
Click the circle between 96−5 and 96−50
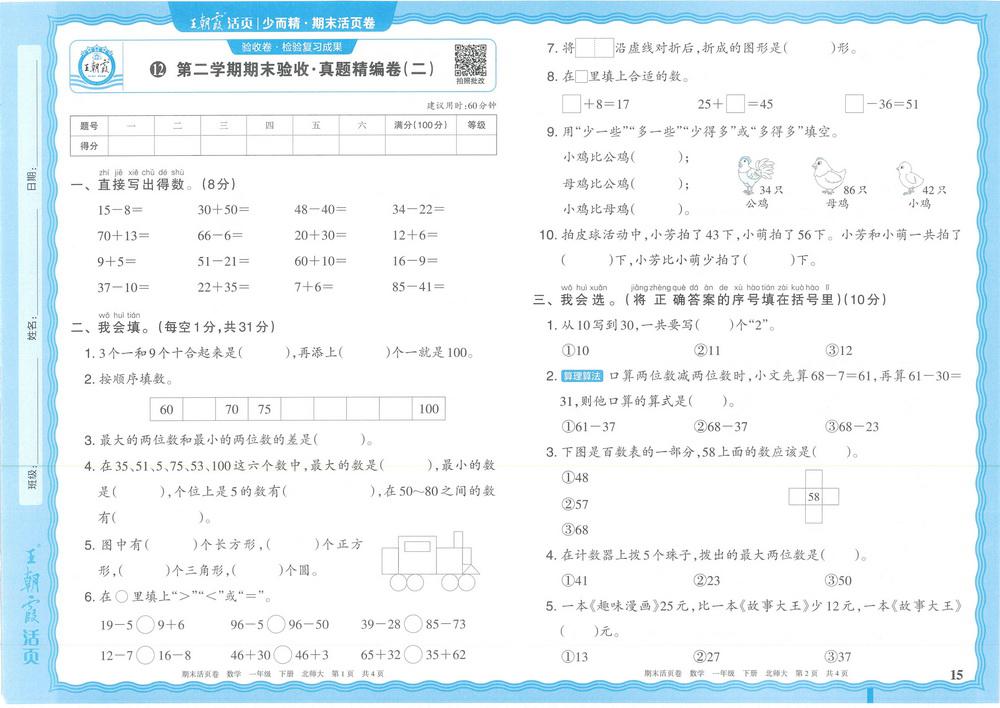[276, 624]
